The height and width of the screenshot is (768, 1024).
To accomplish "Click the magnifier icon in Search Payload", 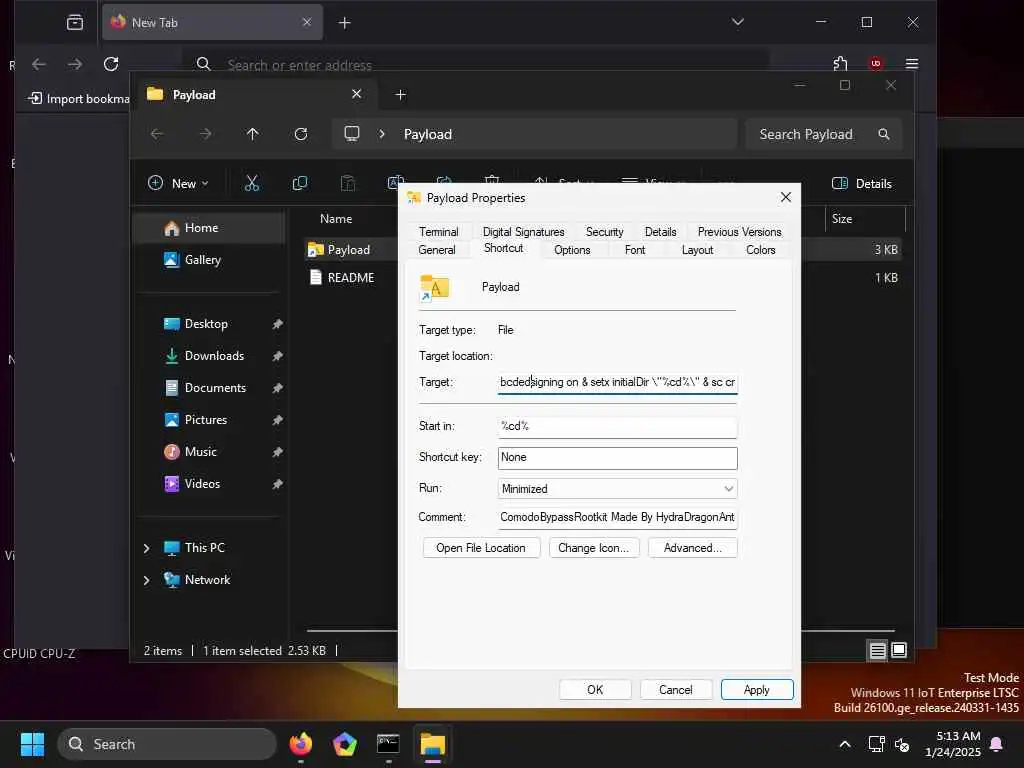I will pyautogui.click(x=884, y=134).
